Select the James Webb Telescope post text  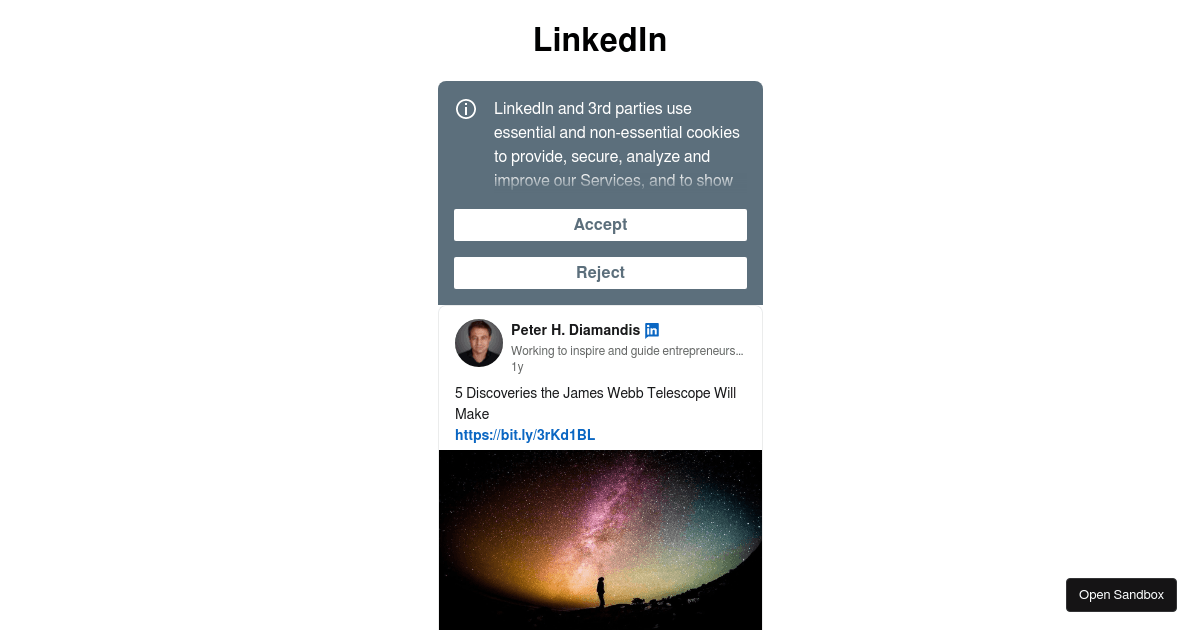(x=595, y=393)
